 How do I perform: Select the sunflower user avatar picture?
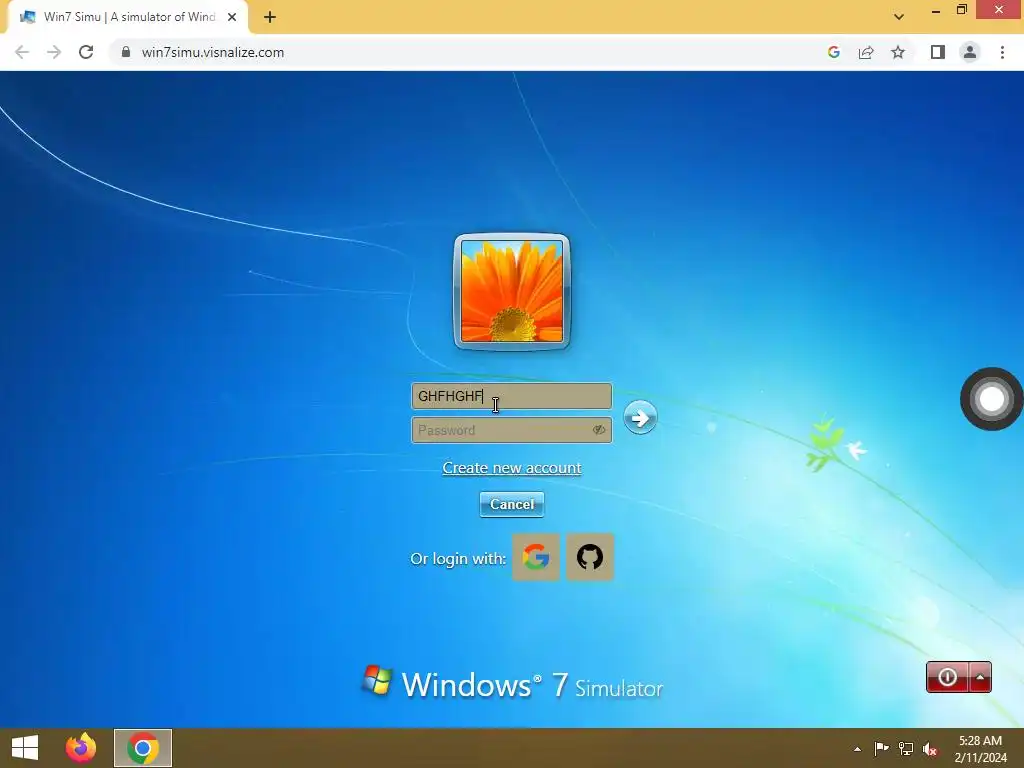tap(512, 291)
